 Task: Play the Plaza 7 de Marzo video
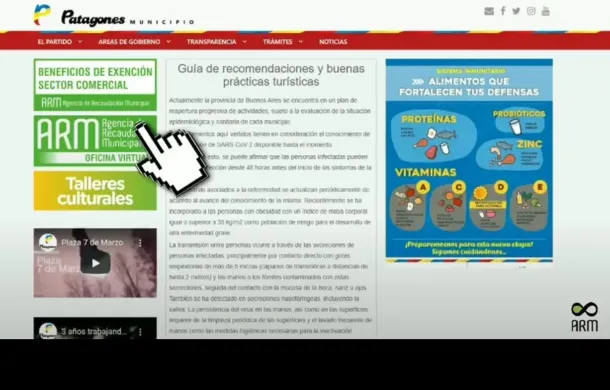(95, 264)
